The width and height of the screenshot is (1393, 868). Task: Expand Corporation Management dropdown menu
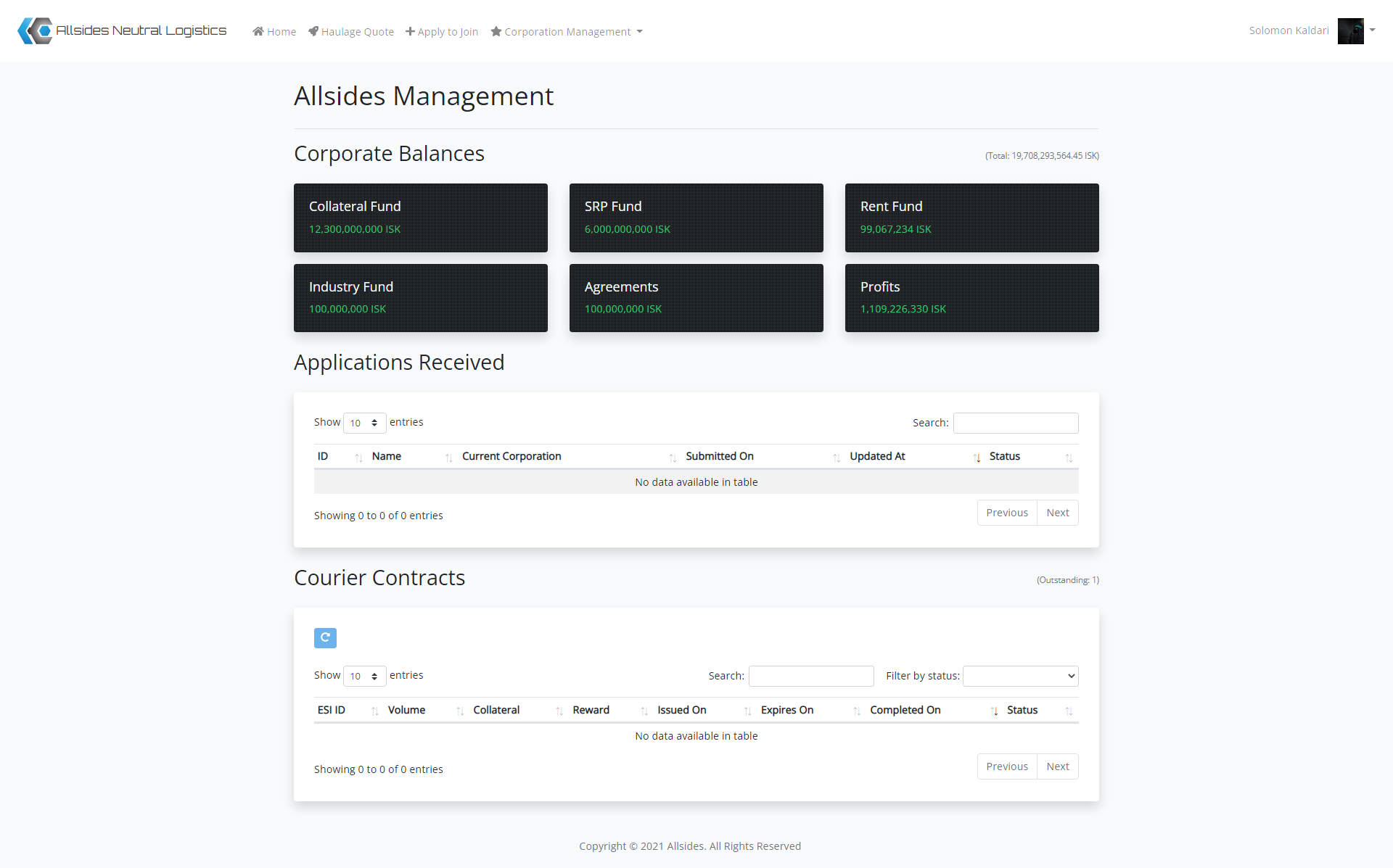pos(567,31)
